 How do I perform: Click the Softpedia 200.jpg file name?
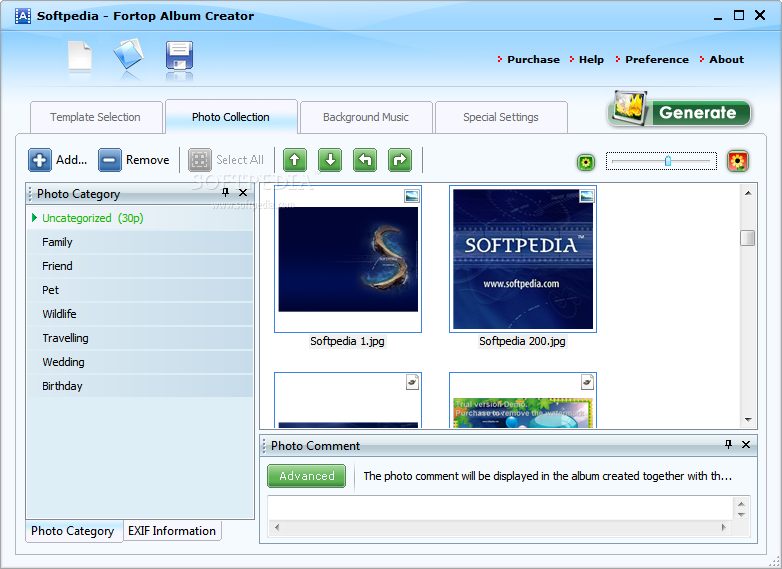[x=522, y=341]
